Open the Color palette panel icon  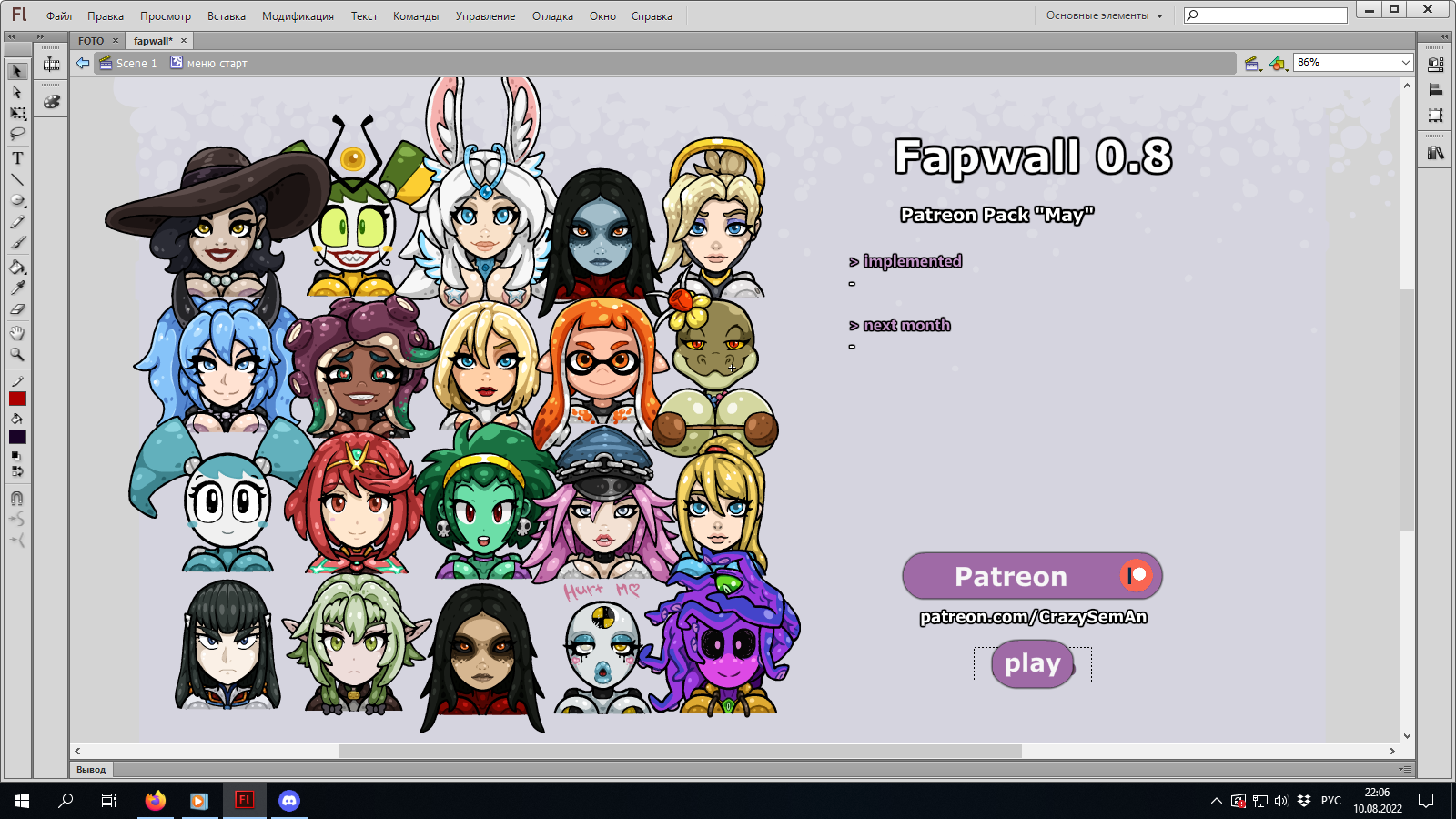click(x=52, y=102)
